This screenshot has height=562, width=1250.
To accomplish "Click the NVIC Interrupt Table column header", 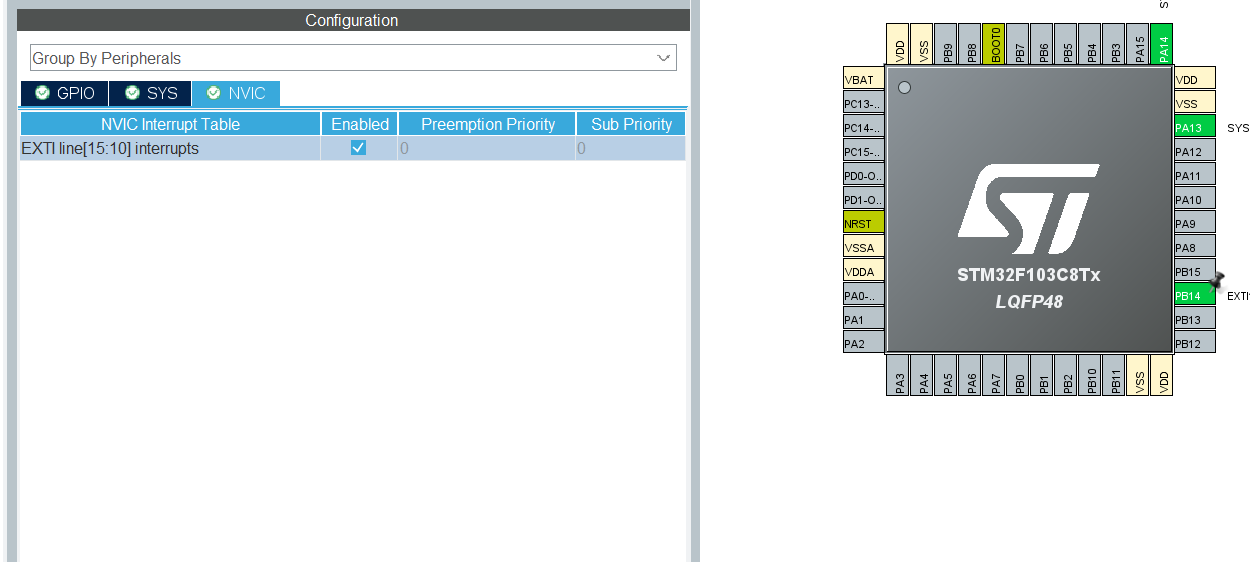I will coord(170,124).
